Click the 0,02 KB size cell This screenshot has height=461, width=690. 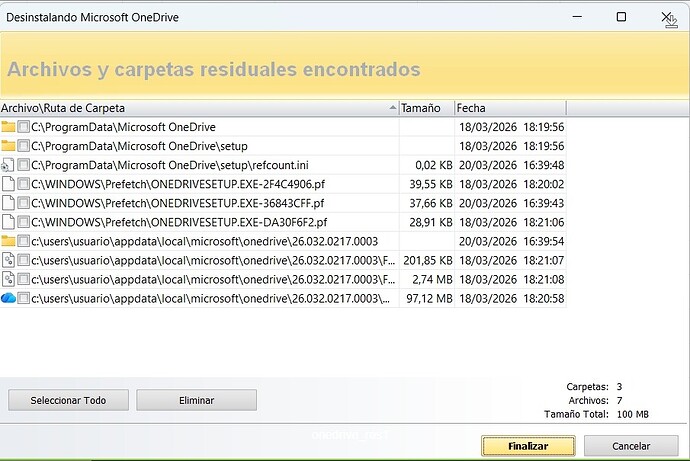pyautogui.click(x=426, y=165)
